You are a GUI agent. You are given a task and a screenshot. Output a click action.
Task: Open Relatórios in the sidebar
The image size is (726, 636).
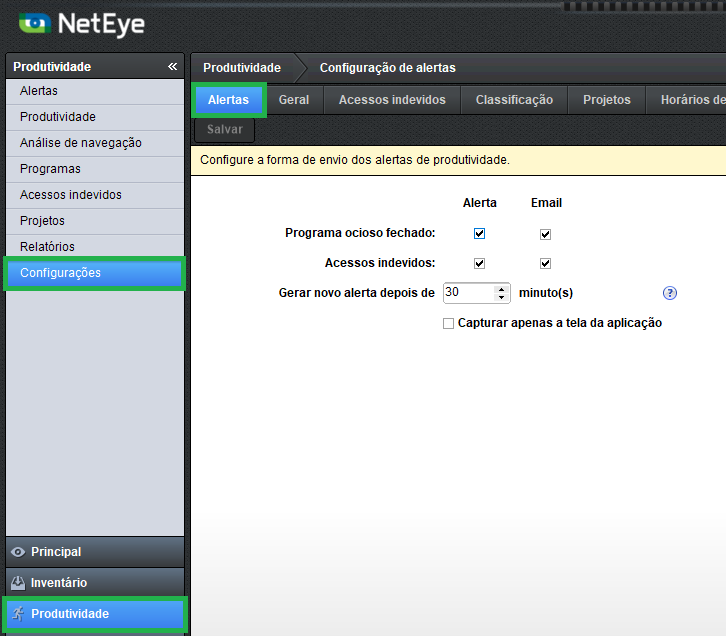(47, 247)
